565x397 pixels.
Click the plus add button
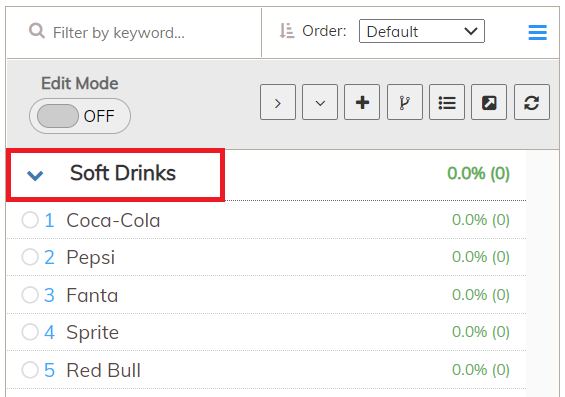tap(362, 102)
